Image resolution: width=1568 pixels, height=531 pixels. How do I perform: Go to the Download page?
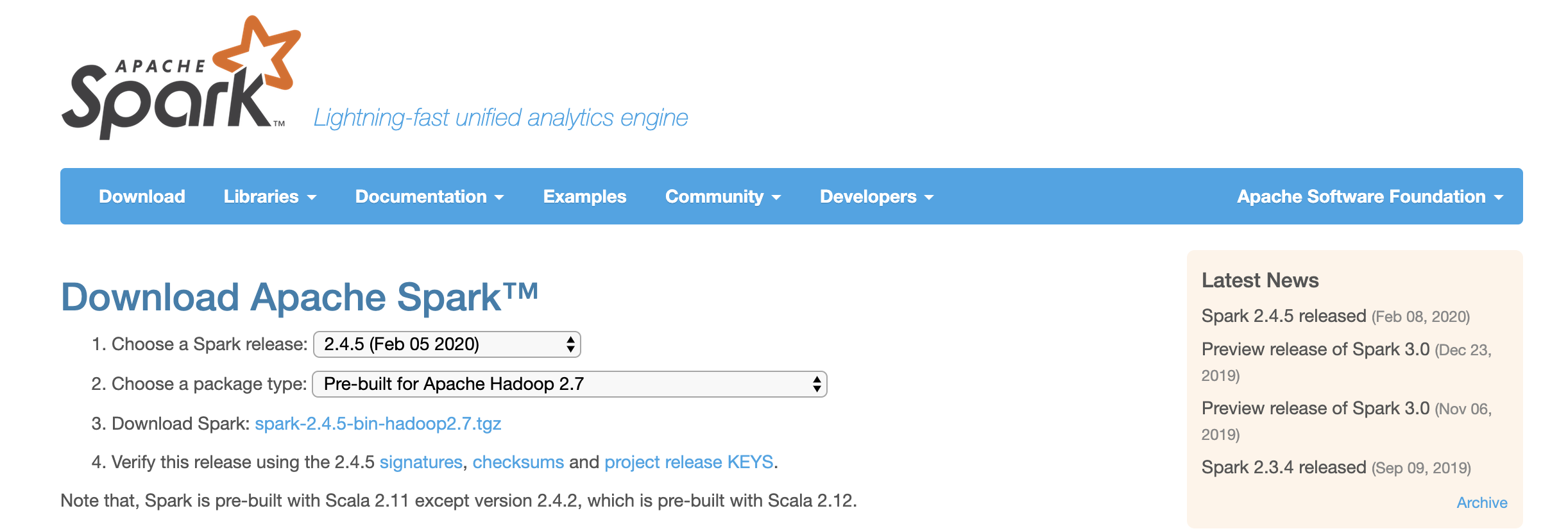pyautogui.click(x=142, y=196)
